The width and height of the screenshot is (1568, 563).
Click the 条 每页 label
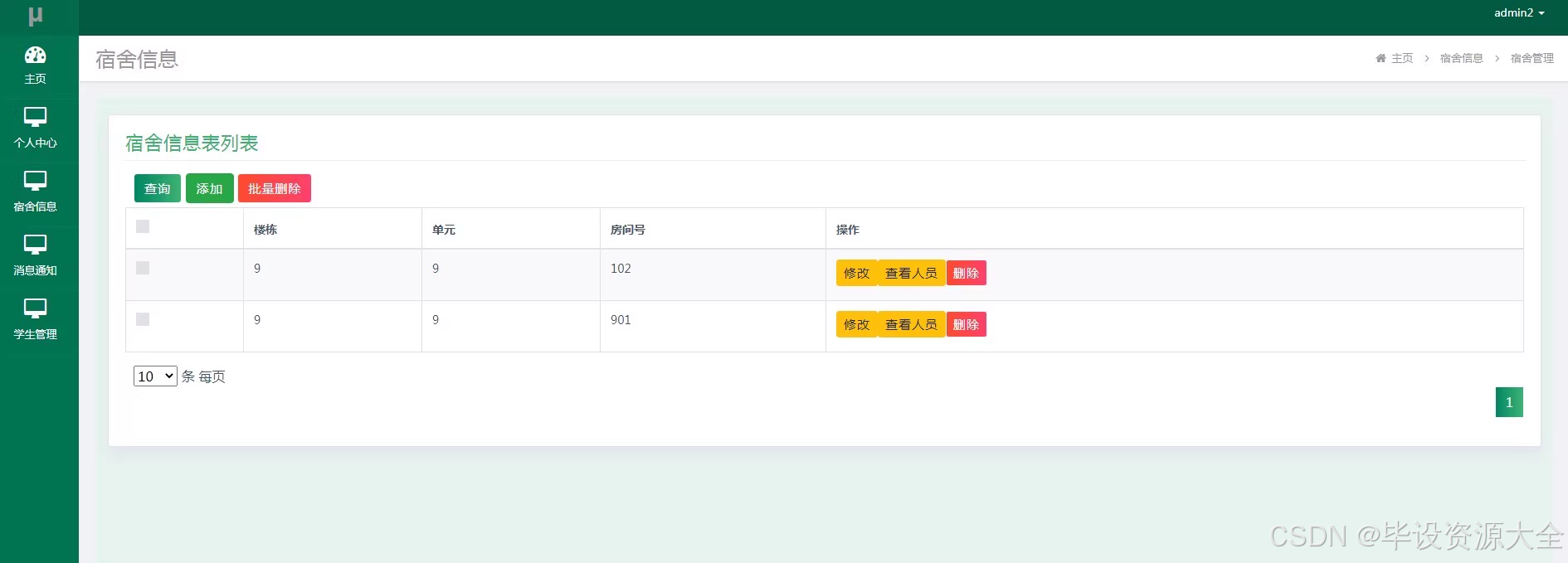203,376
